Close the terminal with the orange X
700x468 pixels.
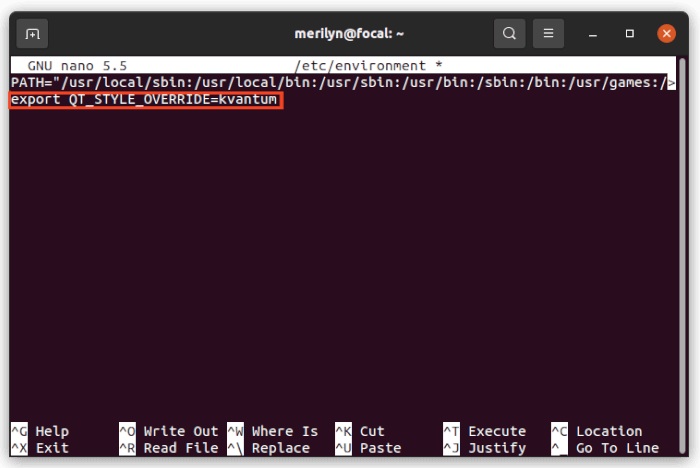(x=667, y=33)
